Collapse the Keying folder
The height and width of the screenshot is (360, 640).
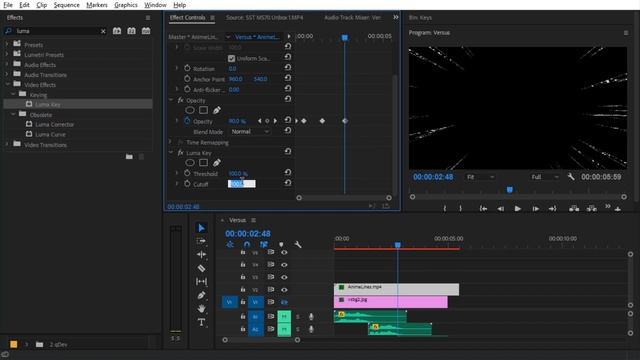coord(13,94)
